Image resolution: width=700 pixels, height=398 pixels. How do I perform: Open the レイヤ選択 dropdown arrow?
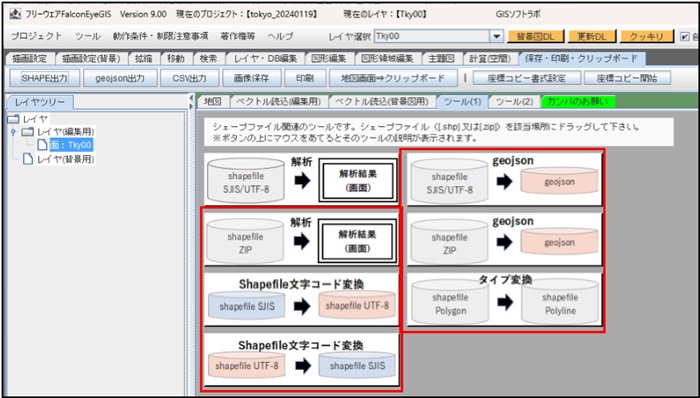coord(496,37)
